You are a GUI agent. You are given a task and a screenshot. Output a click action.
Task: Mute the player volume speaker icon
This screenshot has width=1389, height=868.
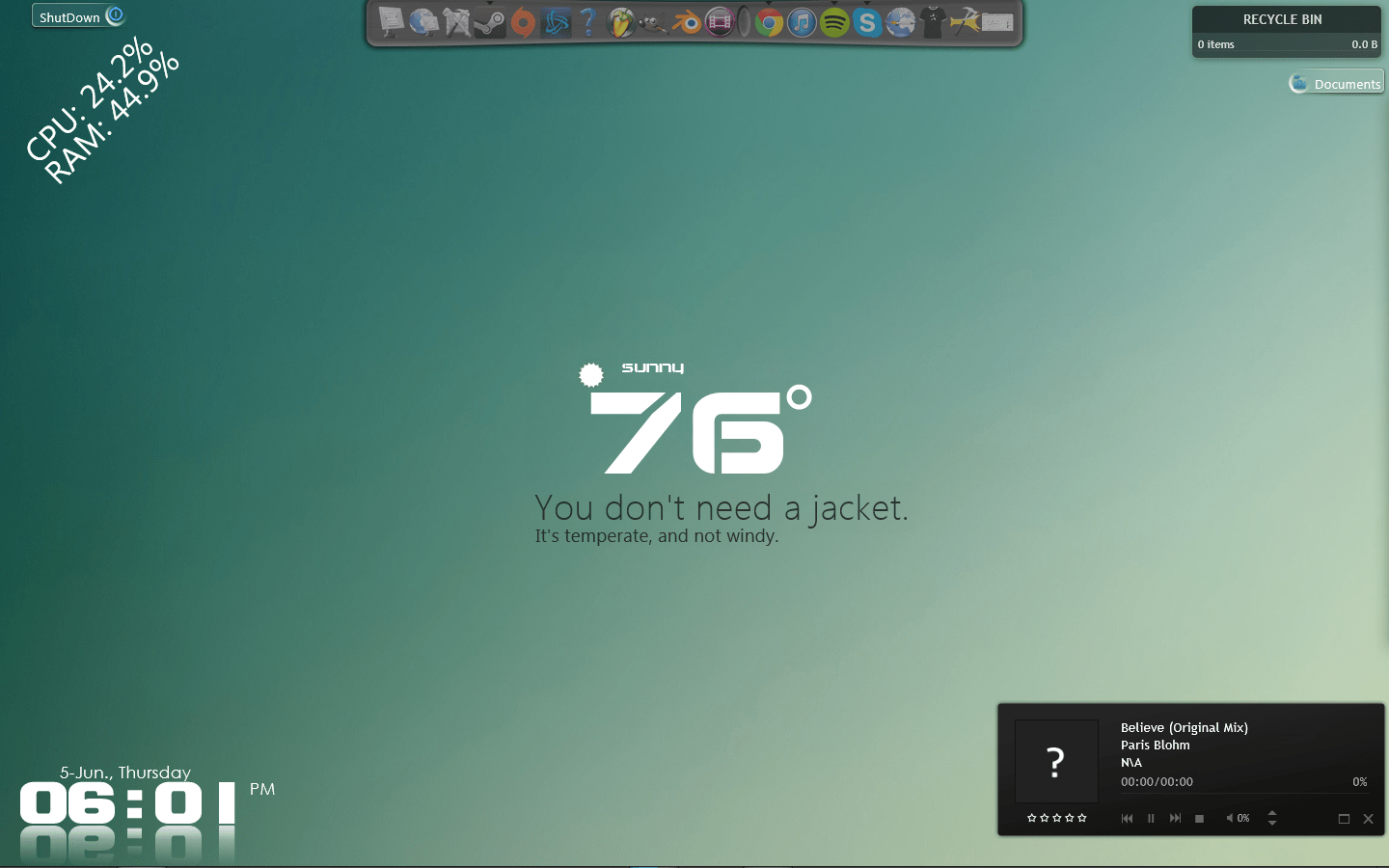click(1229, 818)
